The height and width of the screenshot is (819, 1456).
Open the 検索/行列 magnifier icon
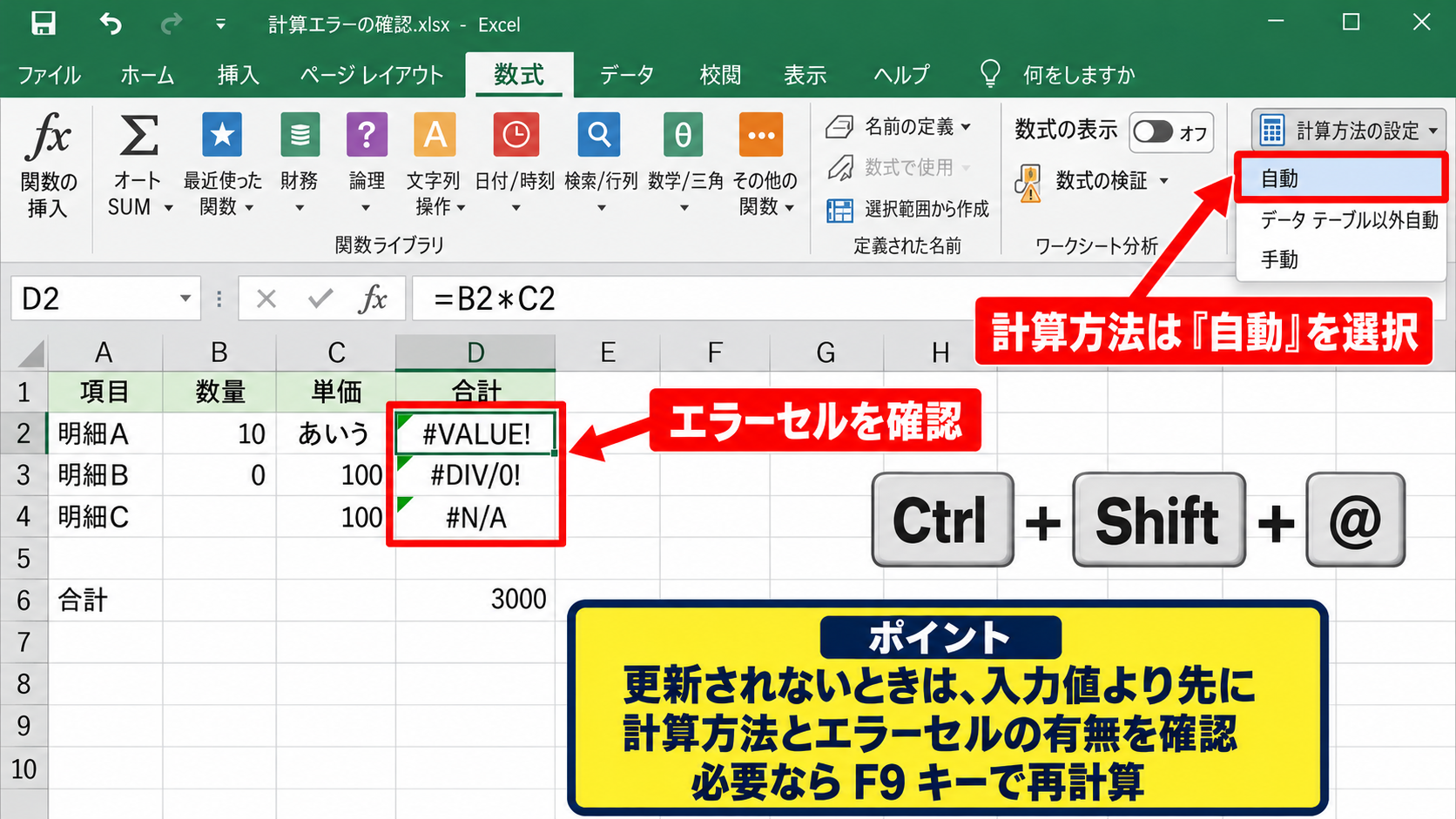[x=599, y=135]
